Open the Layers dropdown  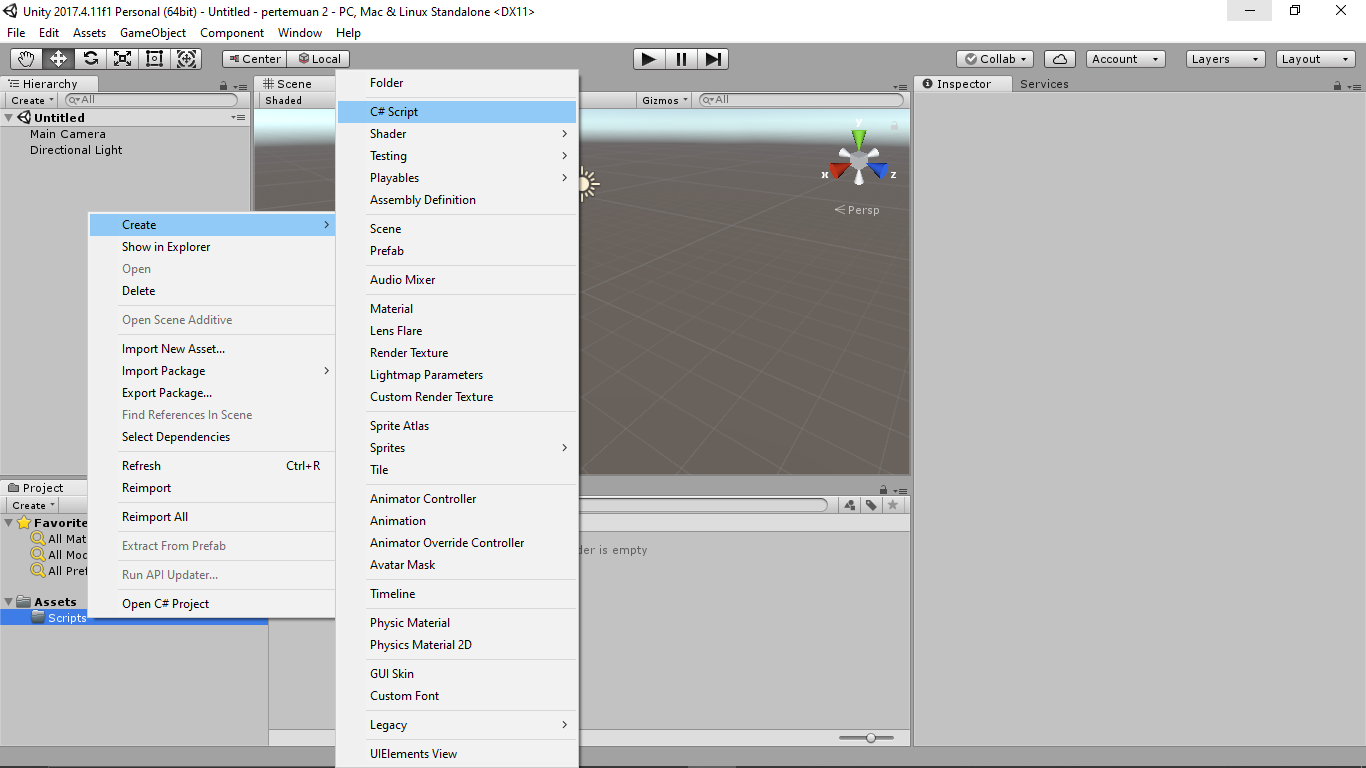click(1226, 59)
